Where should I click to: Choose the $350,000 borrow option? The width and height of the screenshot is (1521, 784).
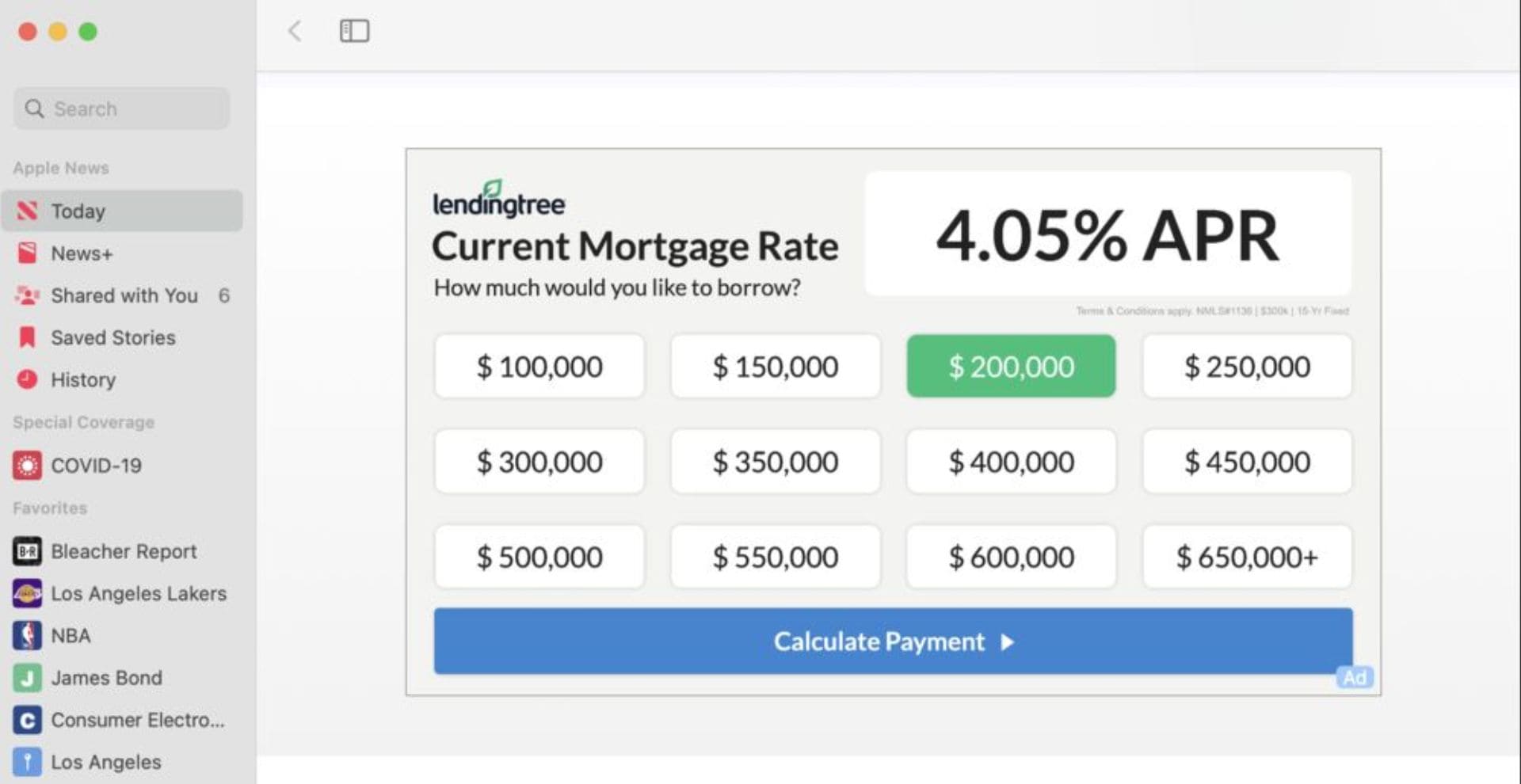click(775, 462)
